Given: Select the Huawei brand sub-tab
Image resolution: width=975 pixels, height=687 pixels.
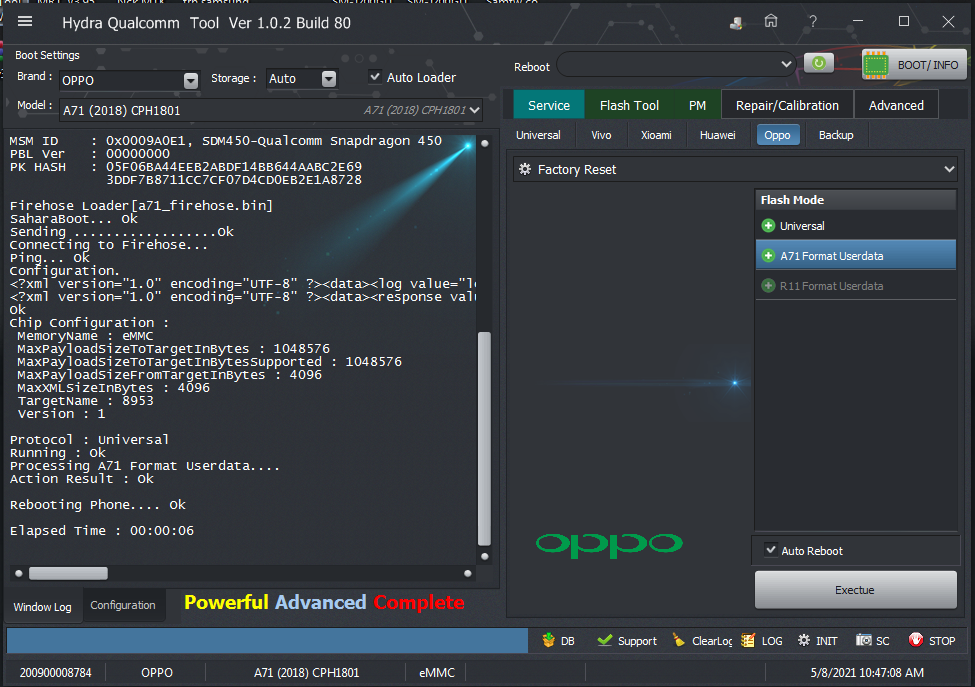Looking at the screenshot, I should coord(717,135).
